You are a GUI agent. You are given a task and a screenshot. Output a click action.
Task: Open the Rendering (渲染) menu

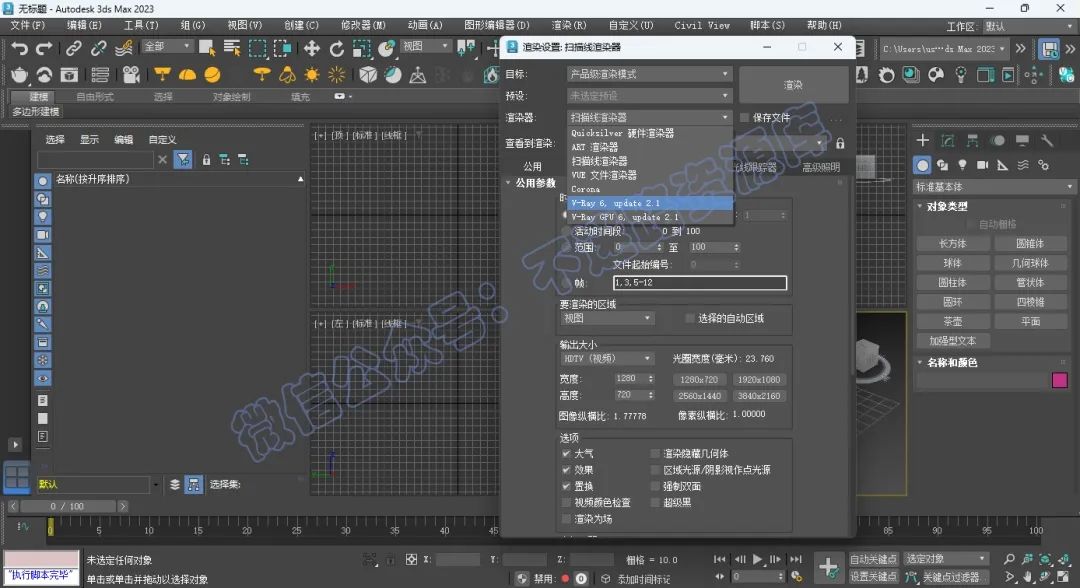click(x=569, y=25)
